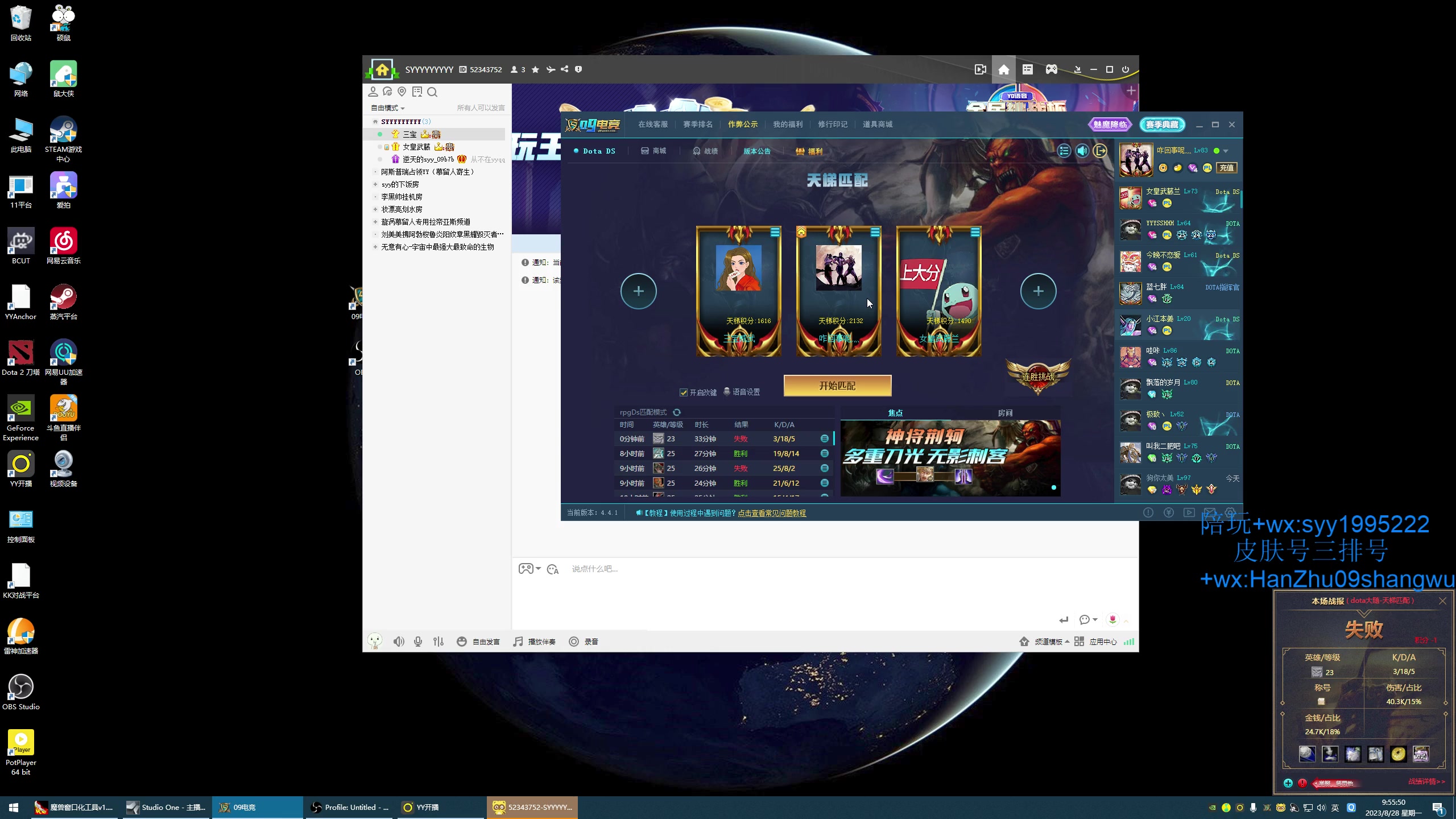Click 语音设置 voice option

[x=742, y=392]
